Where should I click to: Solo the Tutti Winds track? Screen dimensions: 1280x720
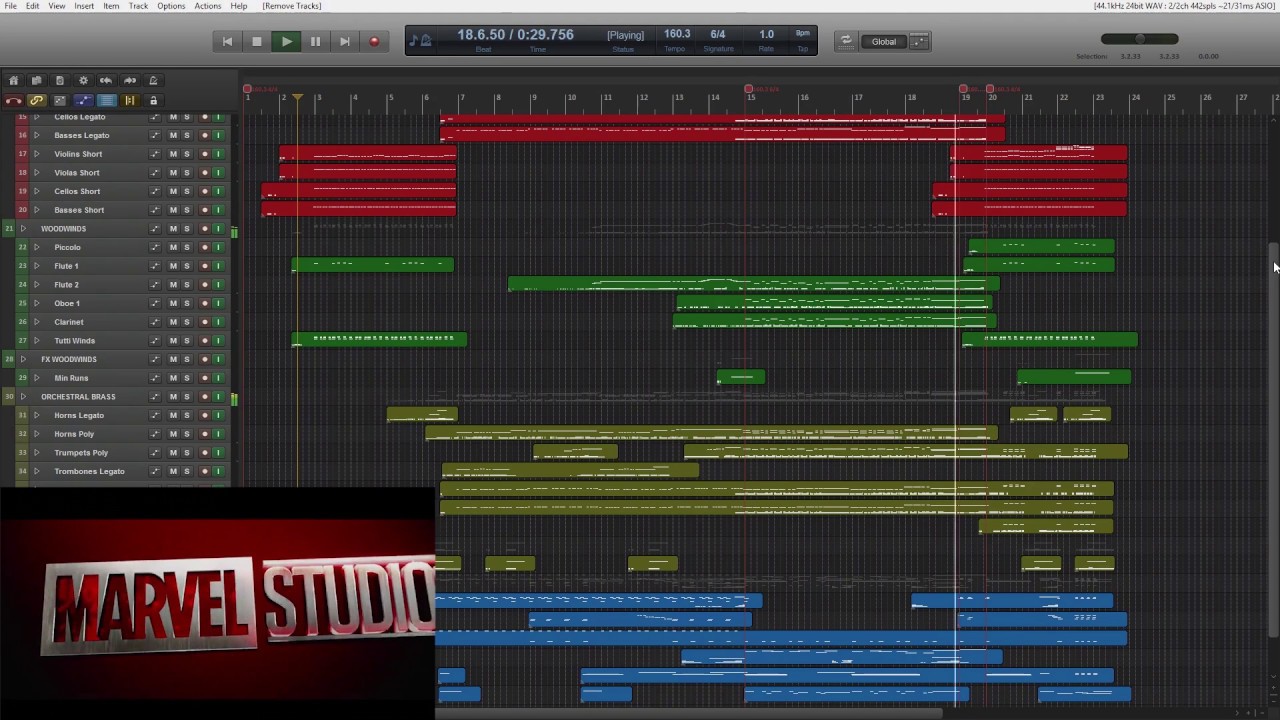(x=186, y=341)
